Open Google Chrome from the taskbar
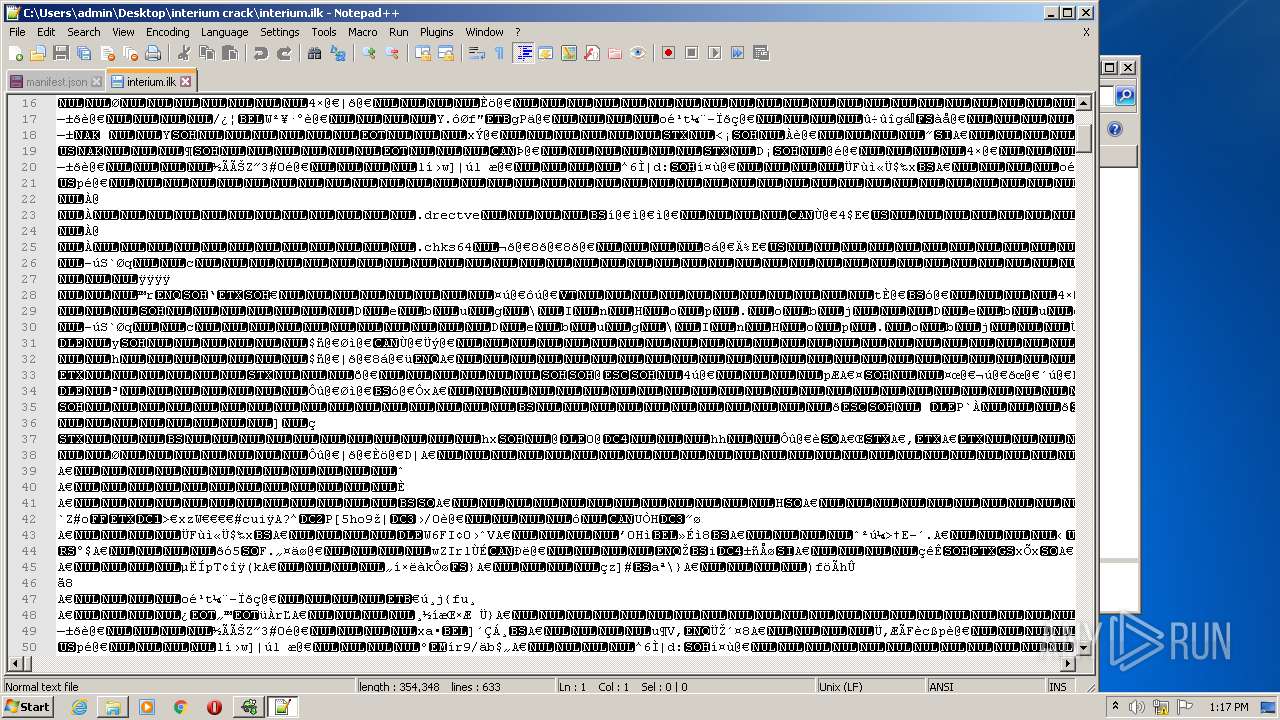 coord(180,707)
